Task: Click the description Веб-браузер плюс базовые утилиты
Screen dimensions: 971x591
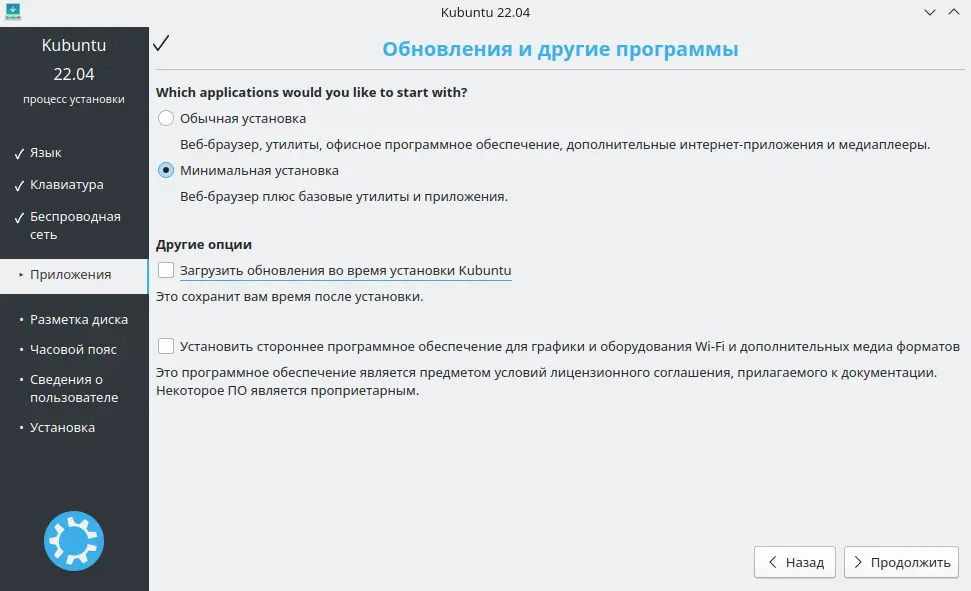Action: (x=344, y=196)
